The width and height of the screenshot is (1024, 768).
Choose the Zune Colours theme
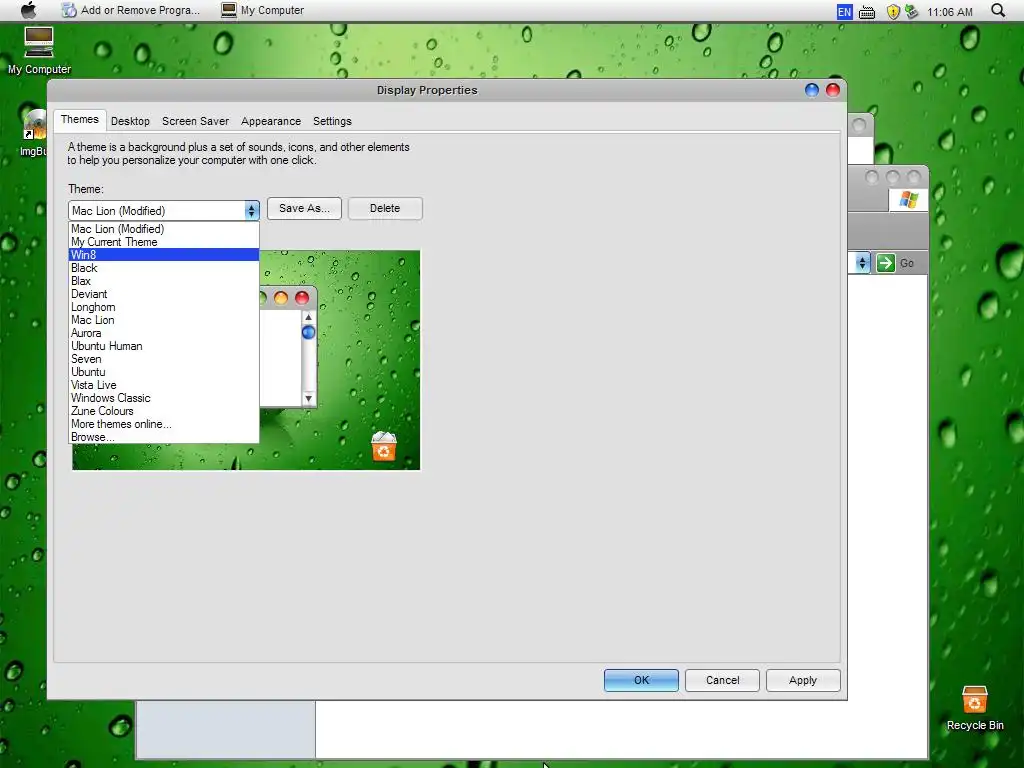tap(163, 411)
